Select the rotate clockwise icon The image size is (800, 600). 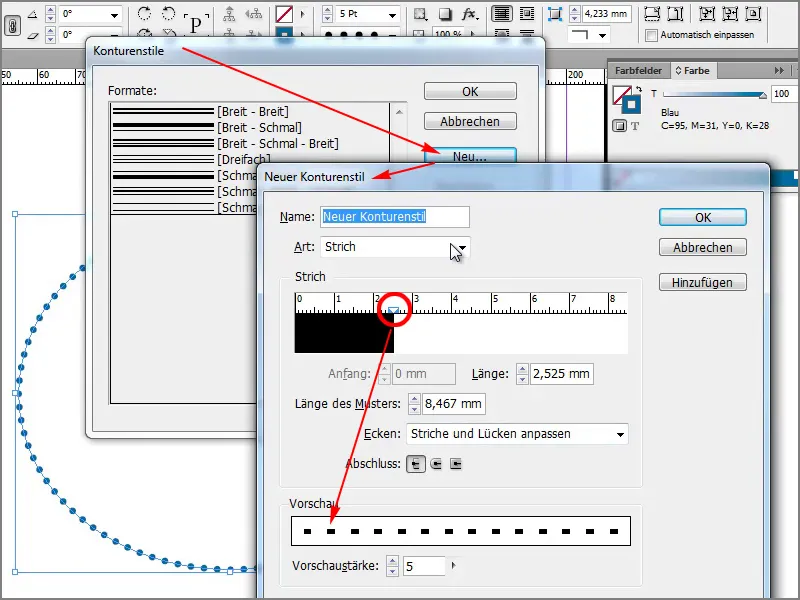(x=145, y=14)
